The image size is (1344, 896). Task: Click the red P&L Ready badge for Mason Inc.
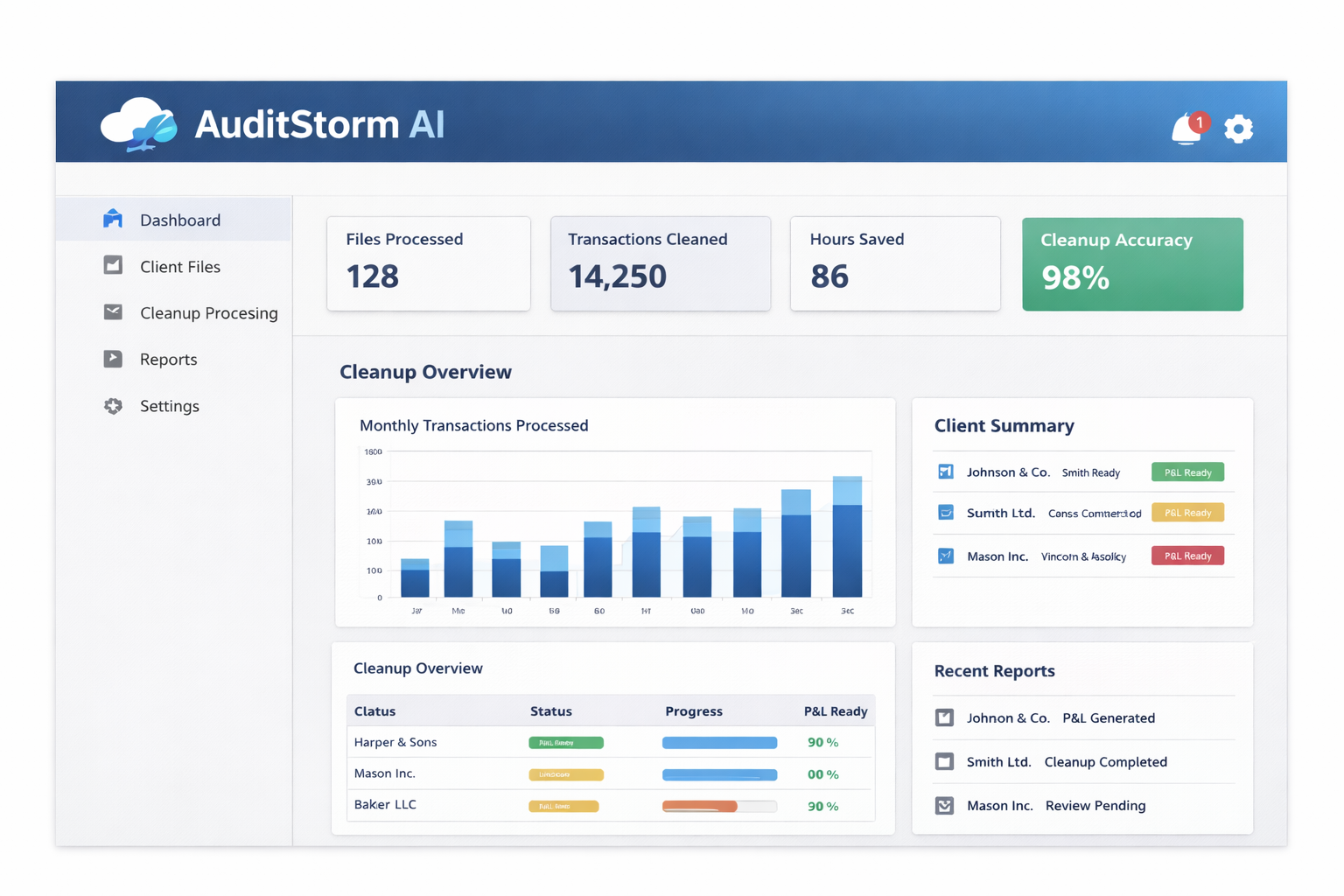tap(1187, 555)
